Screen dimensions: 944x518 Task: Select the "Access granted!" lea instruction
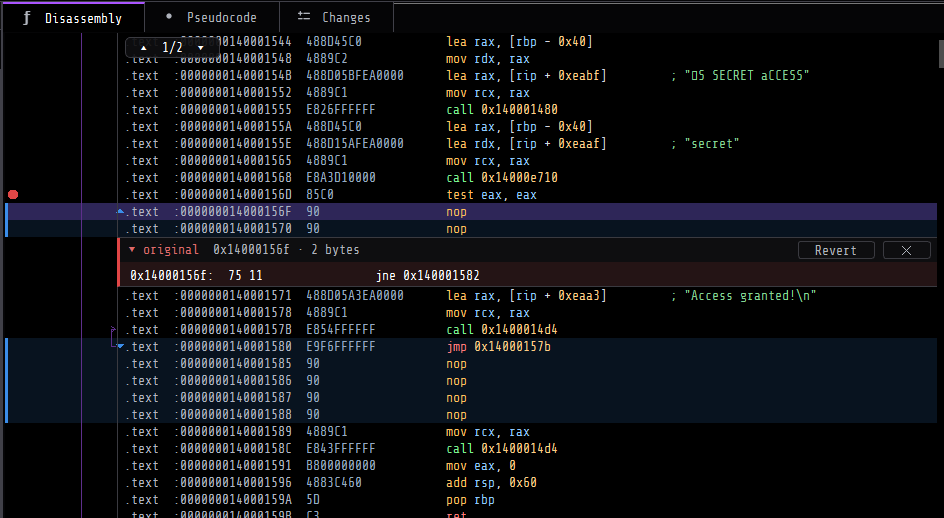[526, 296]
